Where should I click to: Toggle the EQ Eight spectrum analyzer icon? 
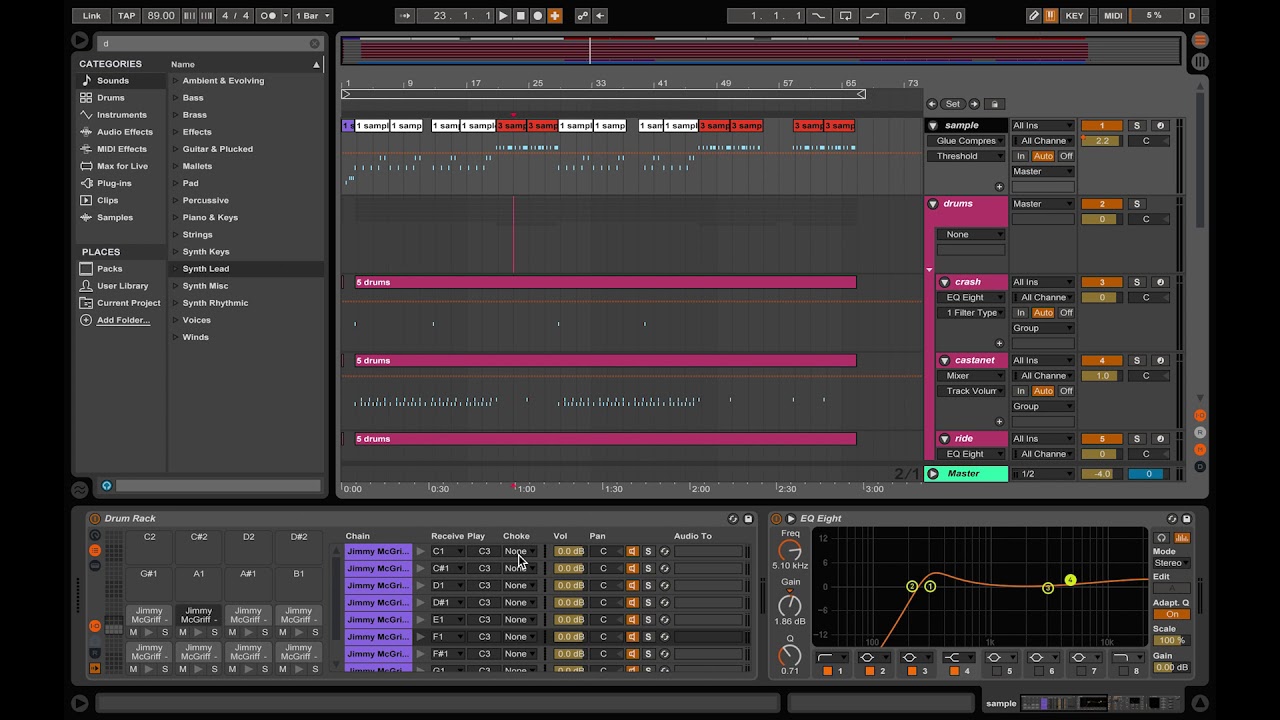pos(1182,538)
